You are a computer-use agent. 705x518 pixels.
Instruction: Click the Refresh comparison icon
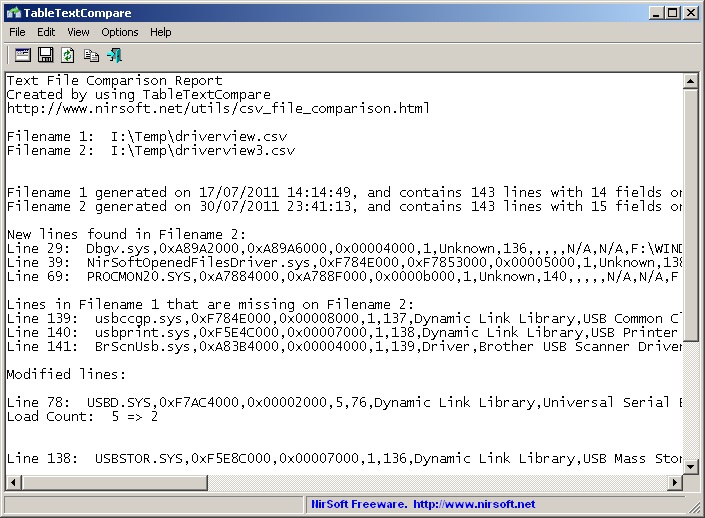point(68,55)
